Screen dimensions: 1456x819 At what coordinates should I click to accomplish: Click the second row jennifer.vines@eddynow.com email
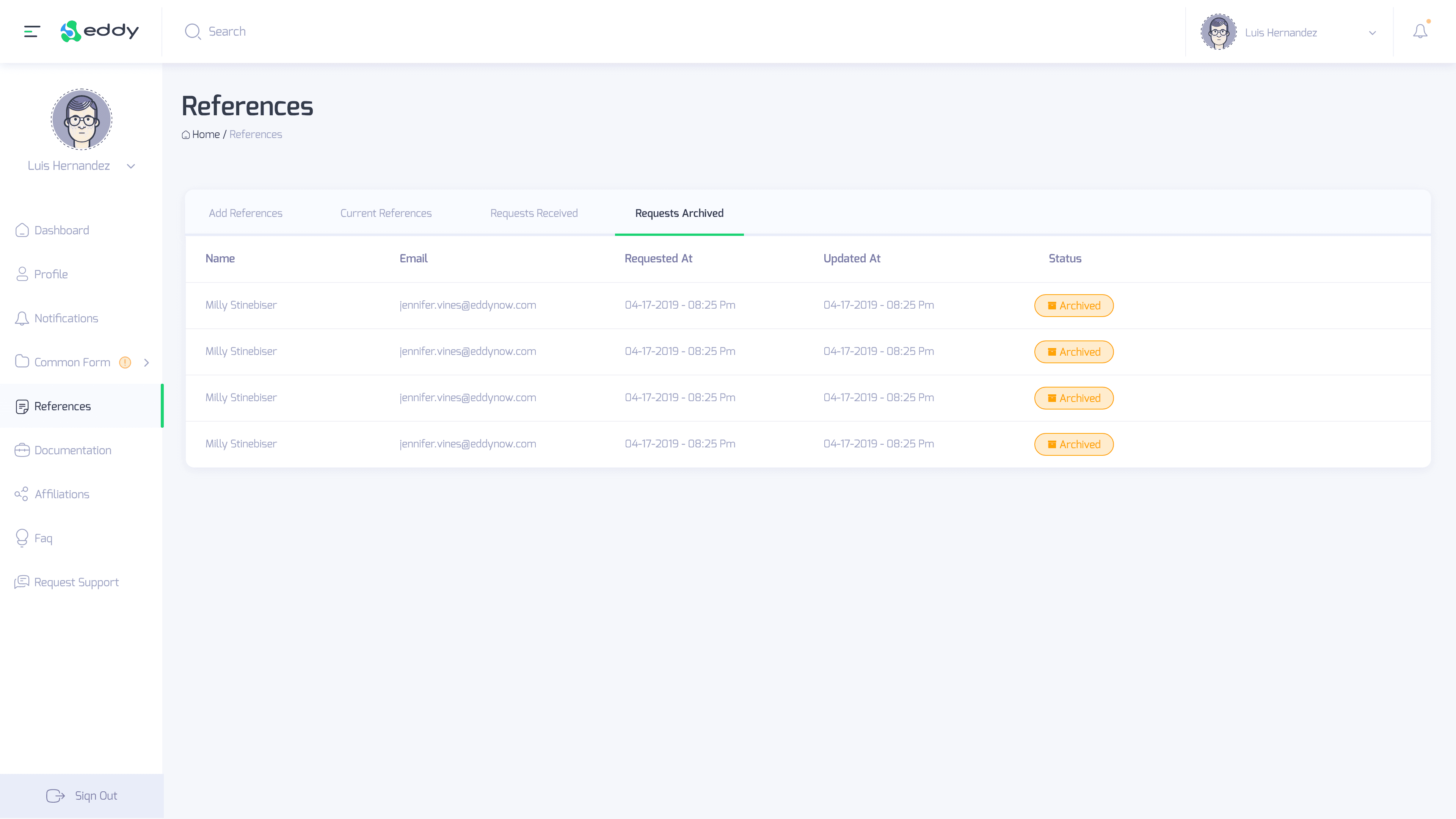(468, 351)
